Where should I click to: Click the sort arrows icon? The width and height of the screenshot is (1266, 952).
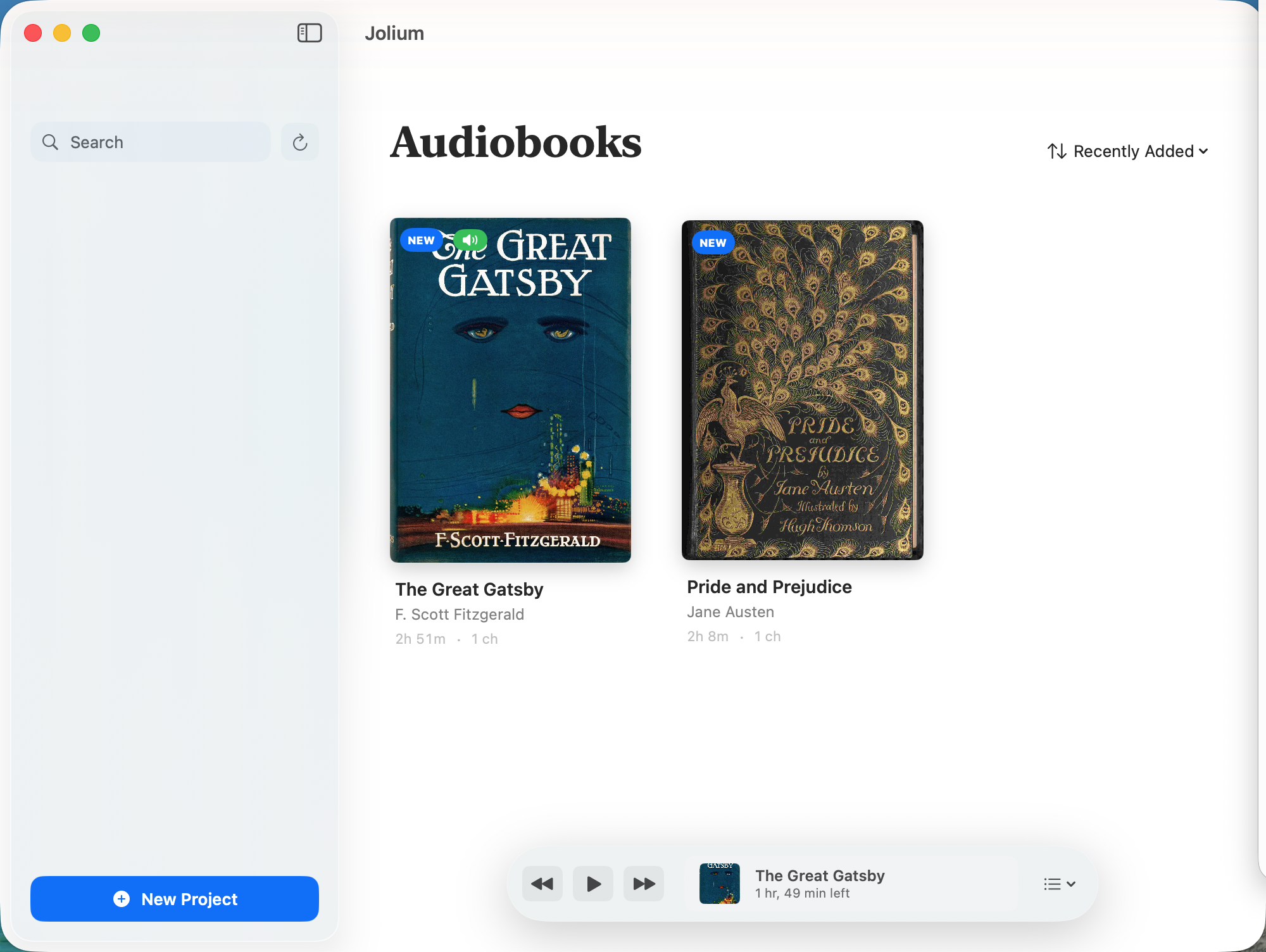point(1056,151)
